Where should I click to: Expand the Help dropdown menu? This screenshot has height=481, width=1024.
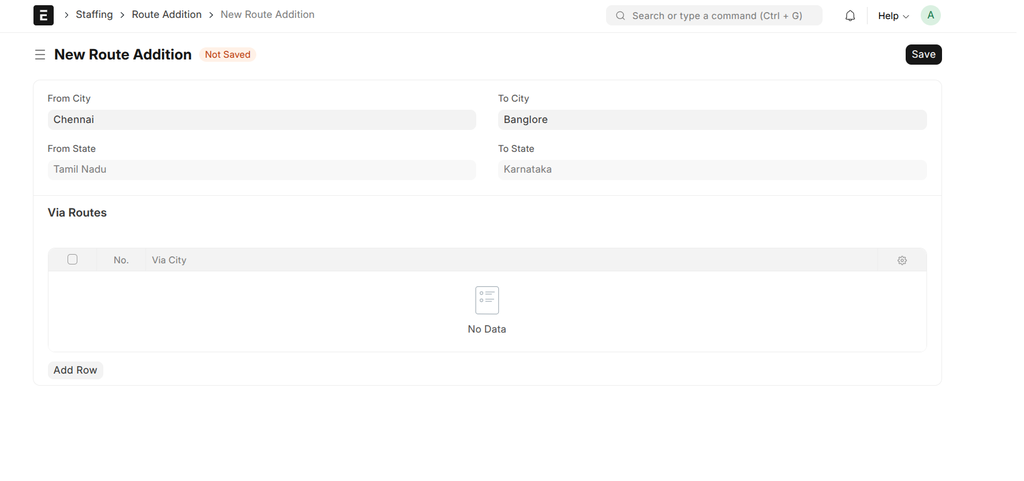893,16
